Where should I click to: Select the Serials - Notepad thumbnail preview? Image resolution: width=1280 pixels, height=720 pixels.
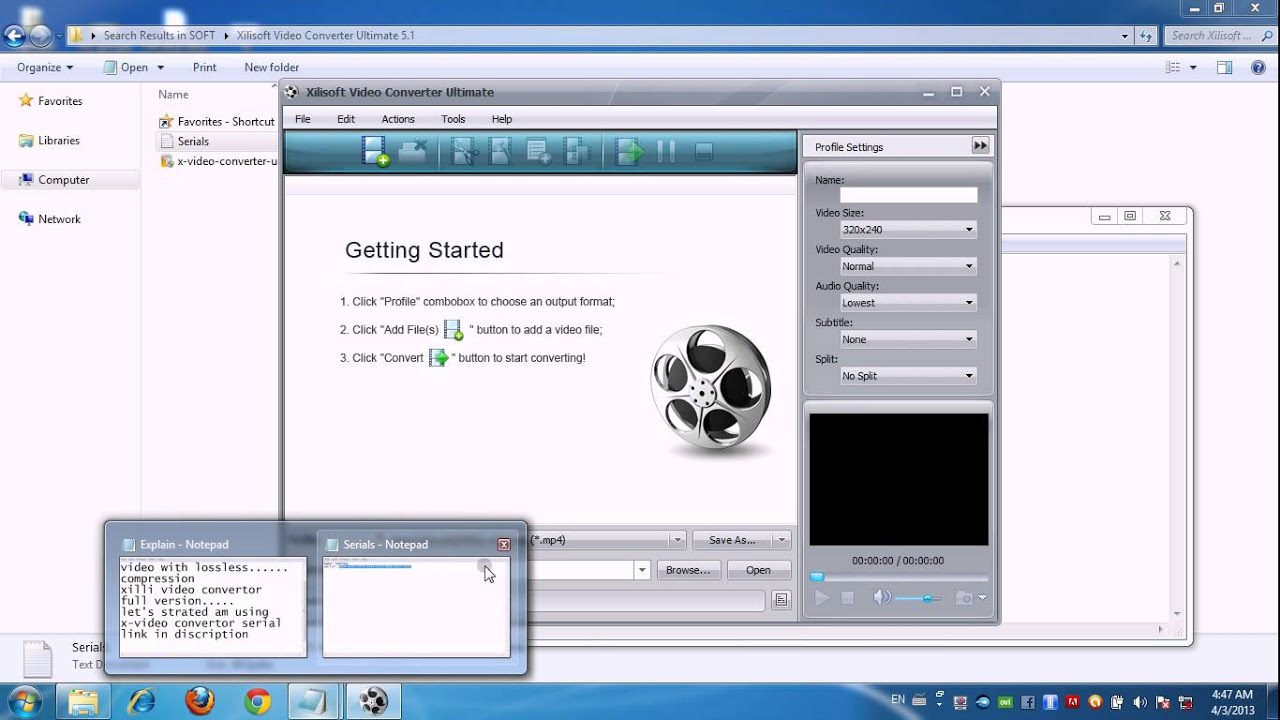[x=416, y=606]
